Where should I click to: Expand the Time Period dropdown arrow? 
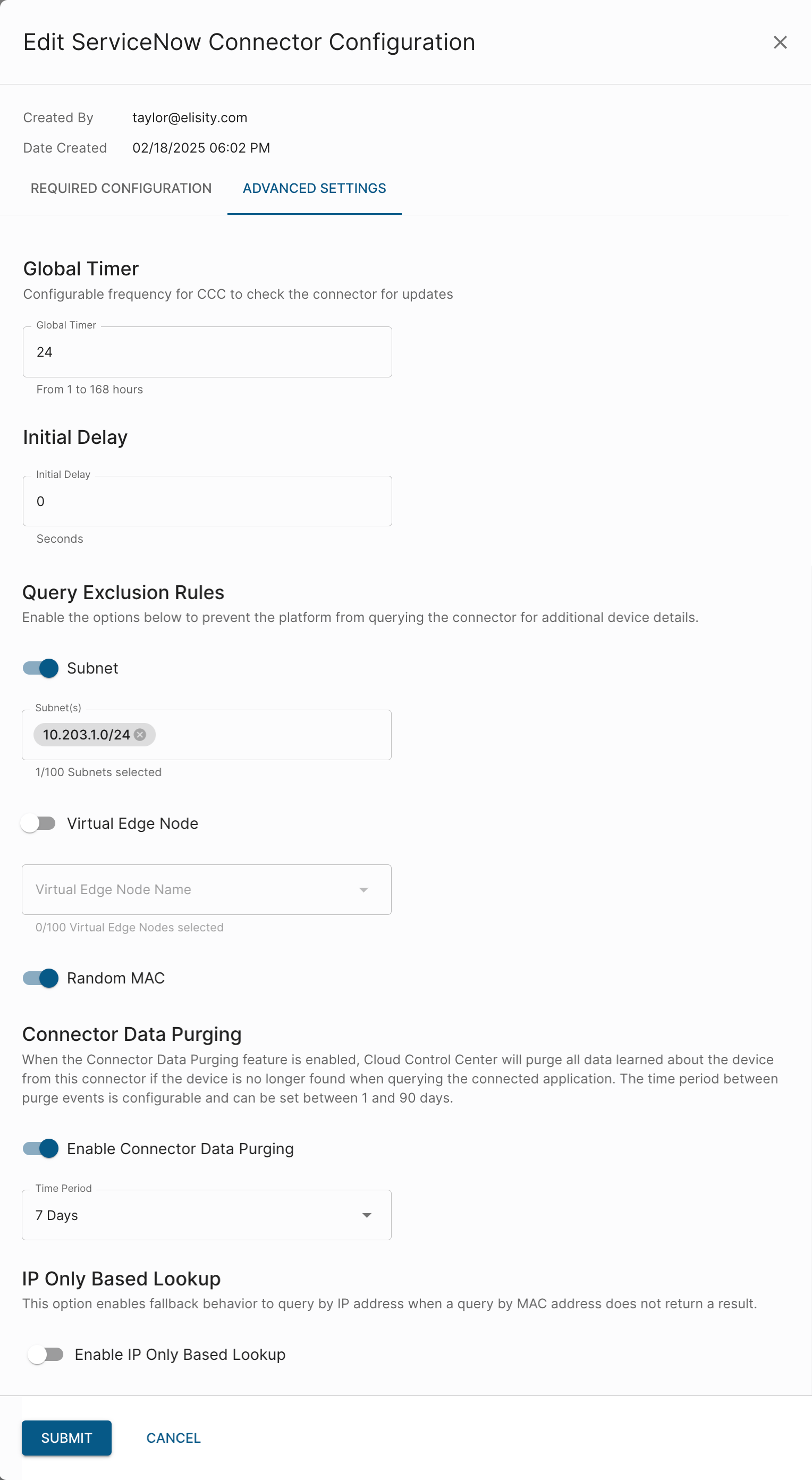(366, 1215)
